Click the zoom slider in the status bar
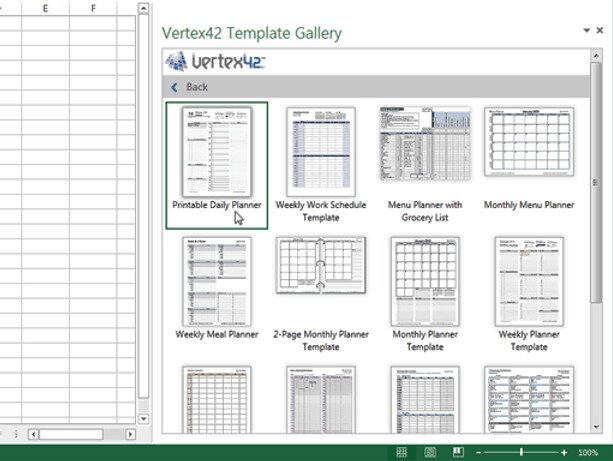 [522, 453]
